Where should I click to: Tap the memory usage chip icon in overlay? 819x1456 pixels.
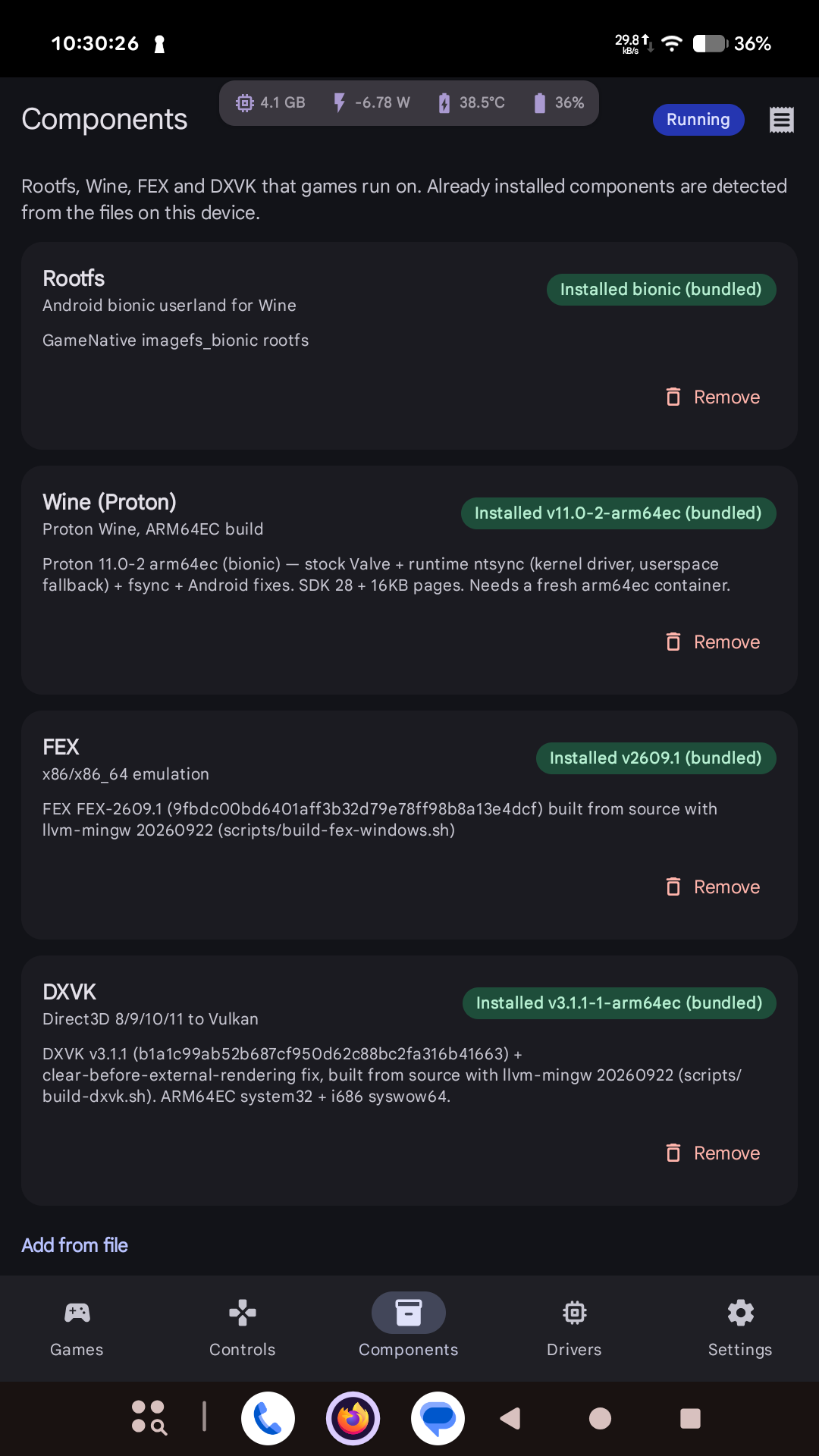[x=245, y=102]
